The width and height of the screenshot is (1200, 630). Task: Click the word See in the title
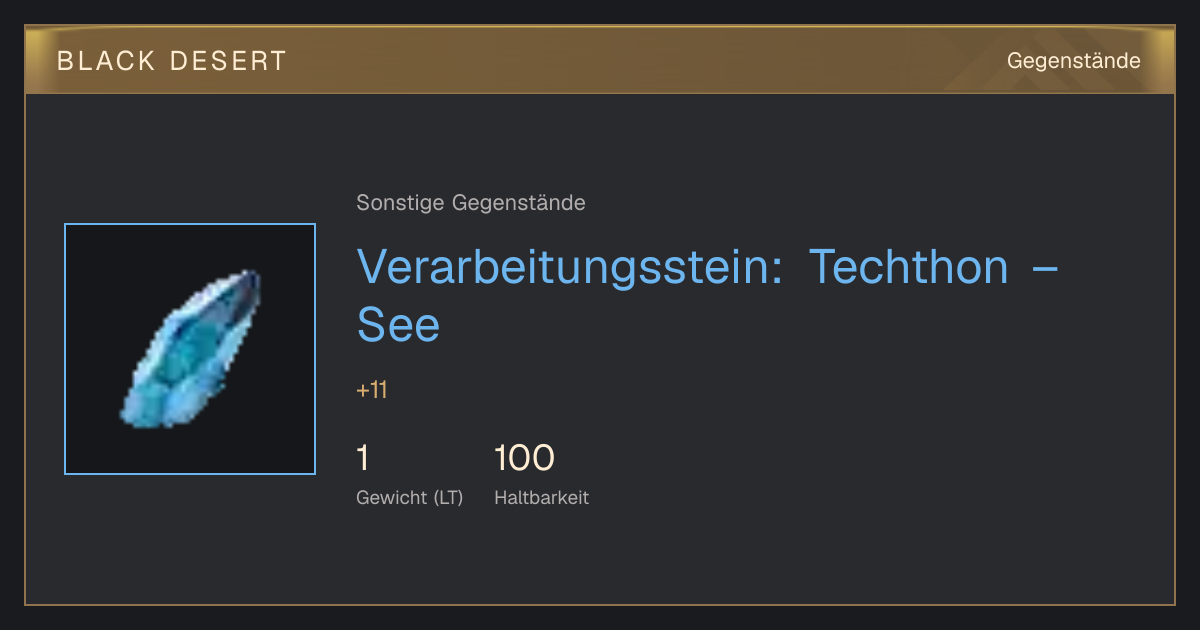(x=398, y=325)
